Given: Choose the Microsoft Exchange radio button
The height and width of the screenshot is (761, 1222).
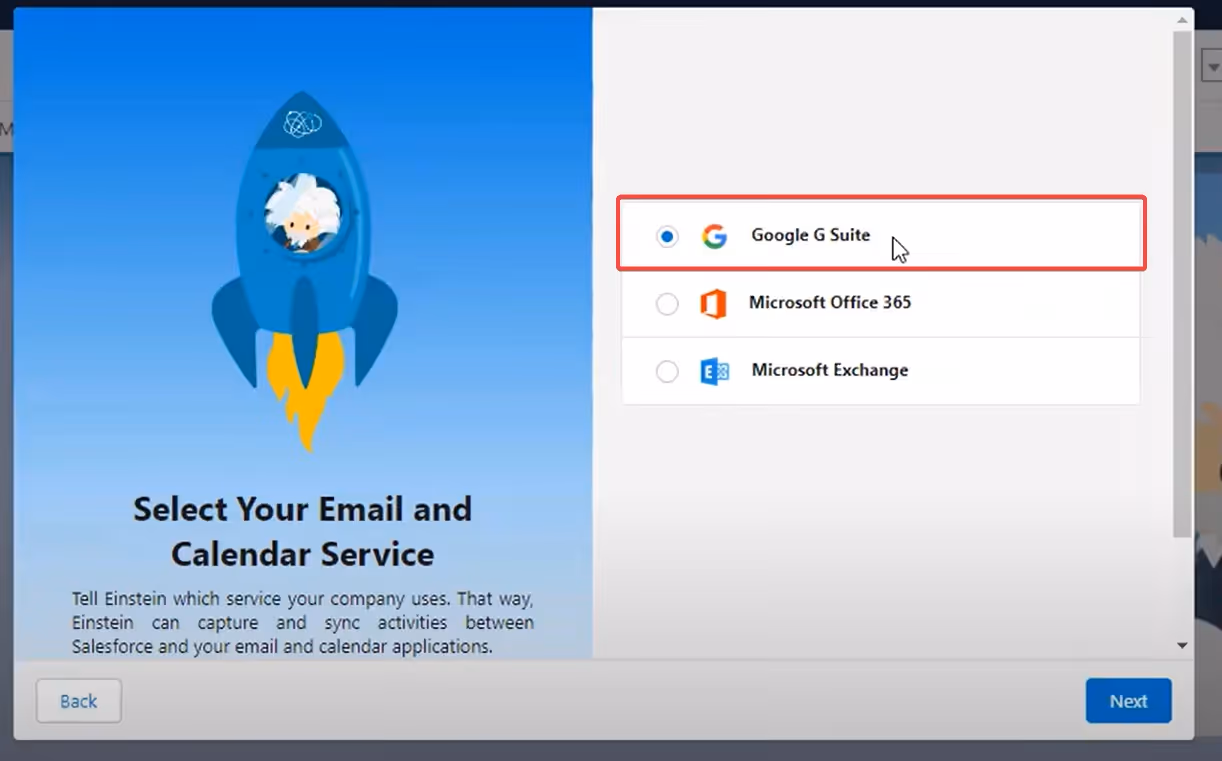Looking at the screenshot, I should 667,372.
